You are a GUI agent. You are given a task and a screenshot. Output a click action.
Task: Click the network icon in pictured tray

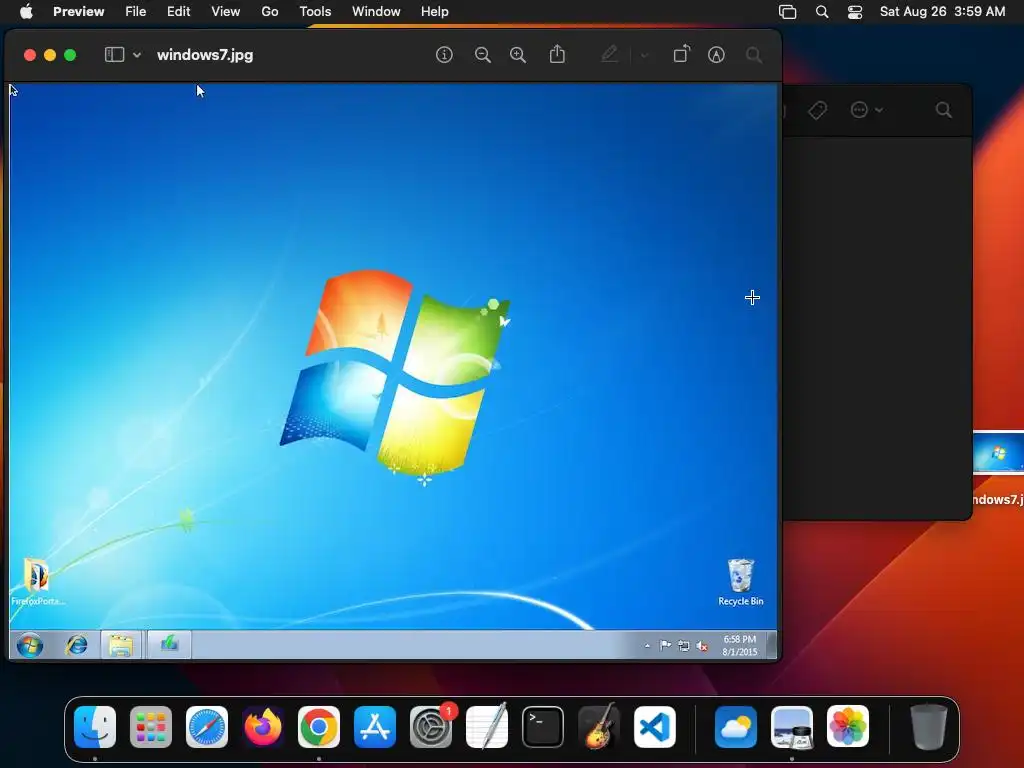tap(684, 646)
